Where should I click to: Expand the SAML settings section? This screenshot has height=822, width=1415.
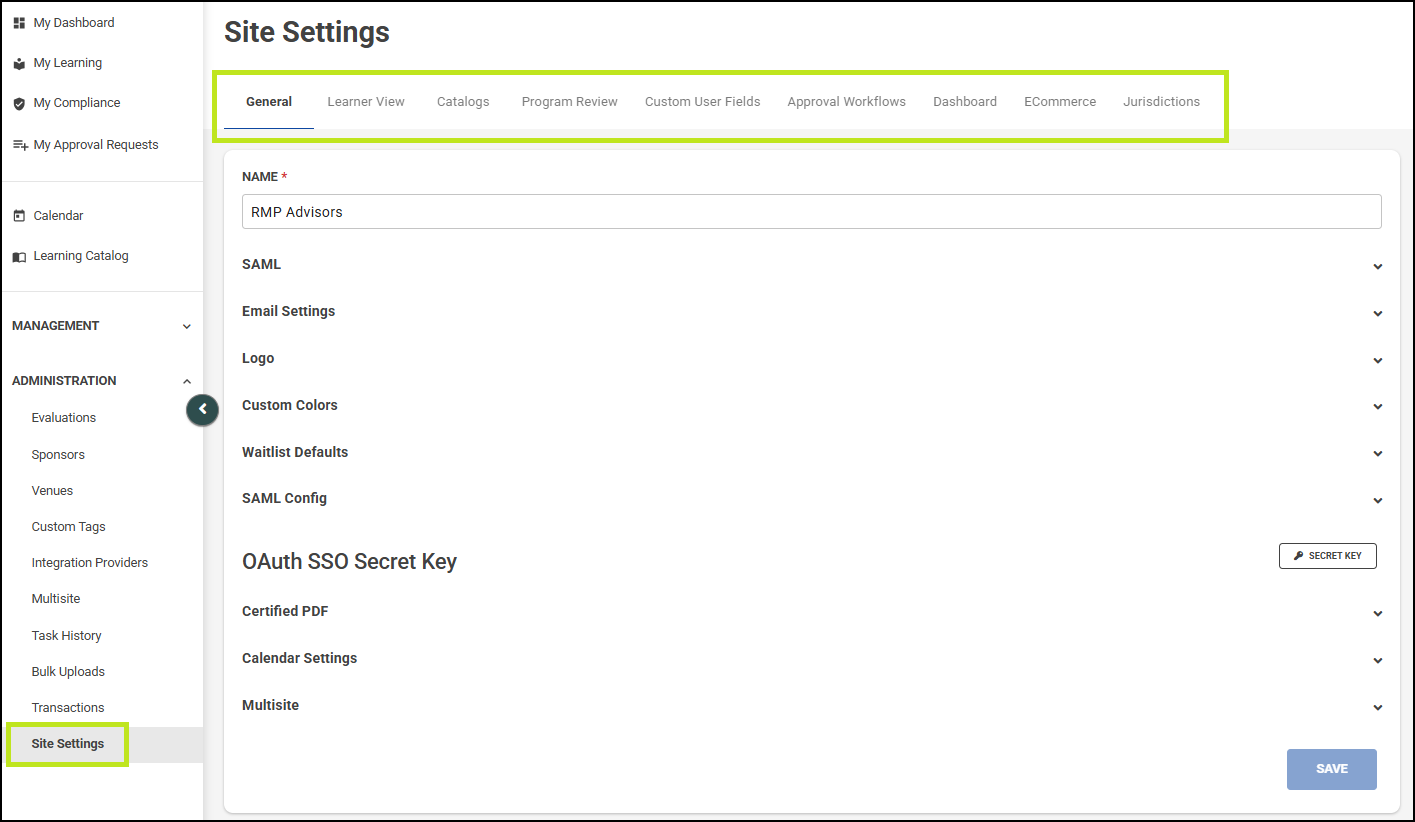tap(810, 265)
